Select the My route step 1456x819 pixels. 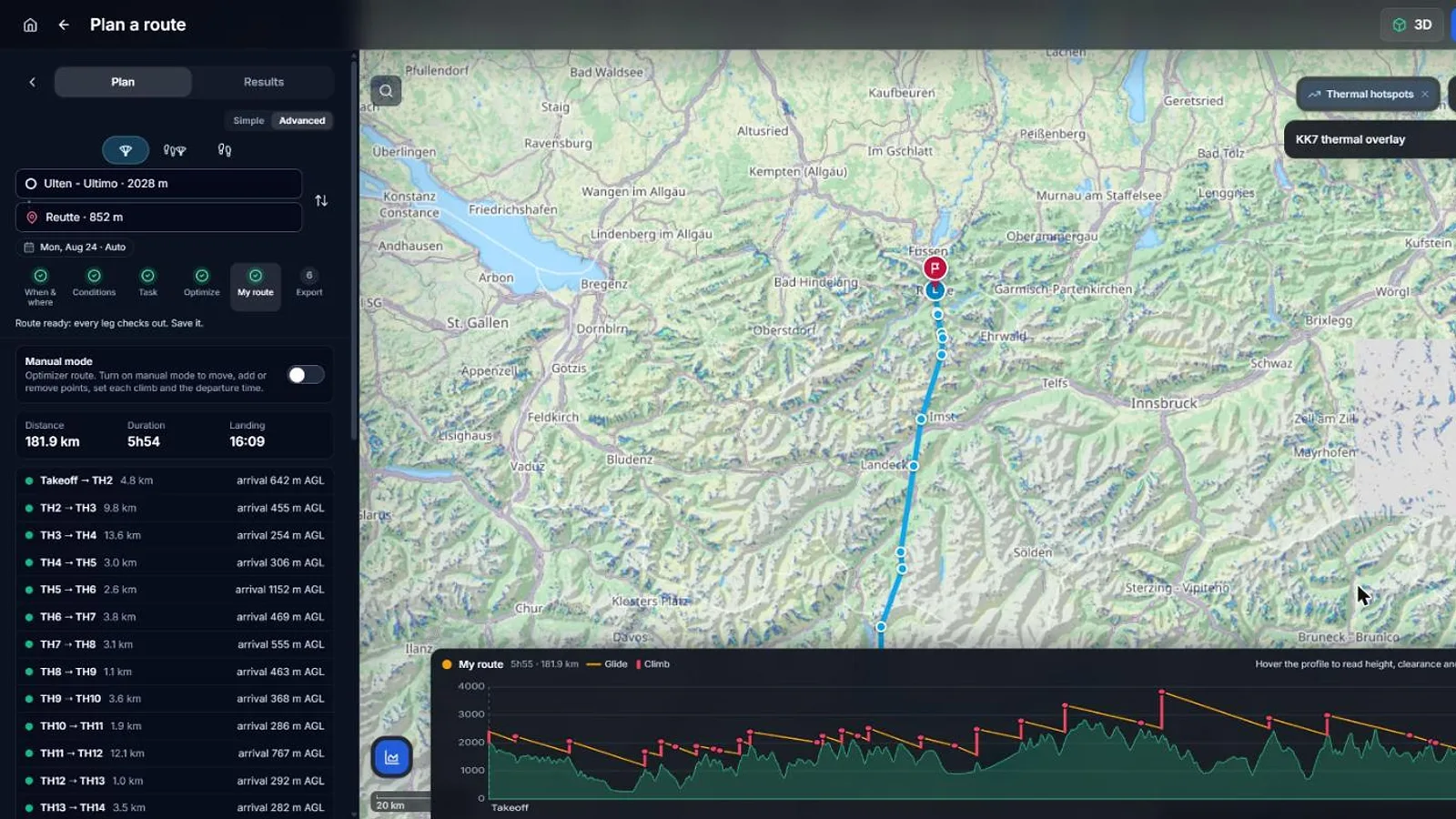point(256,287)
